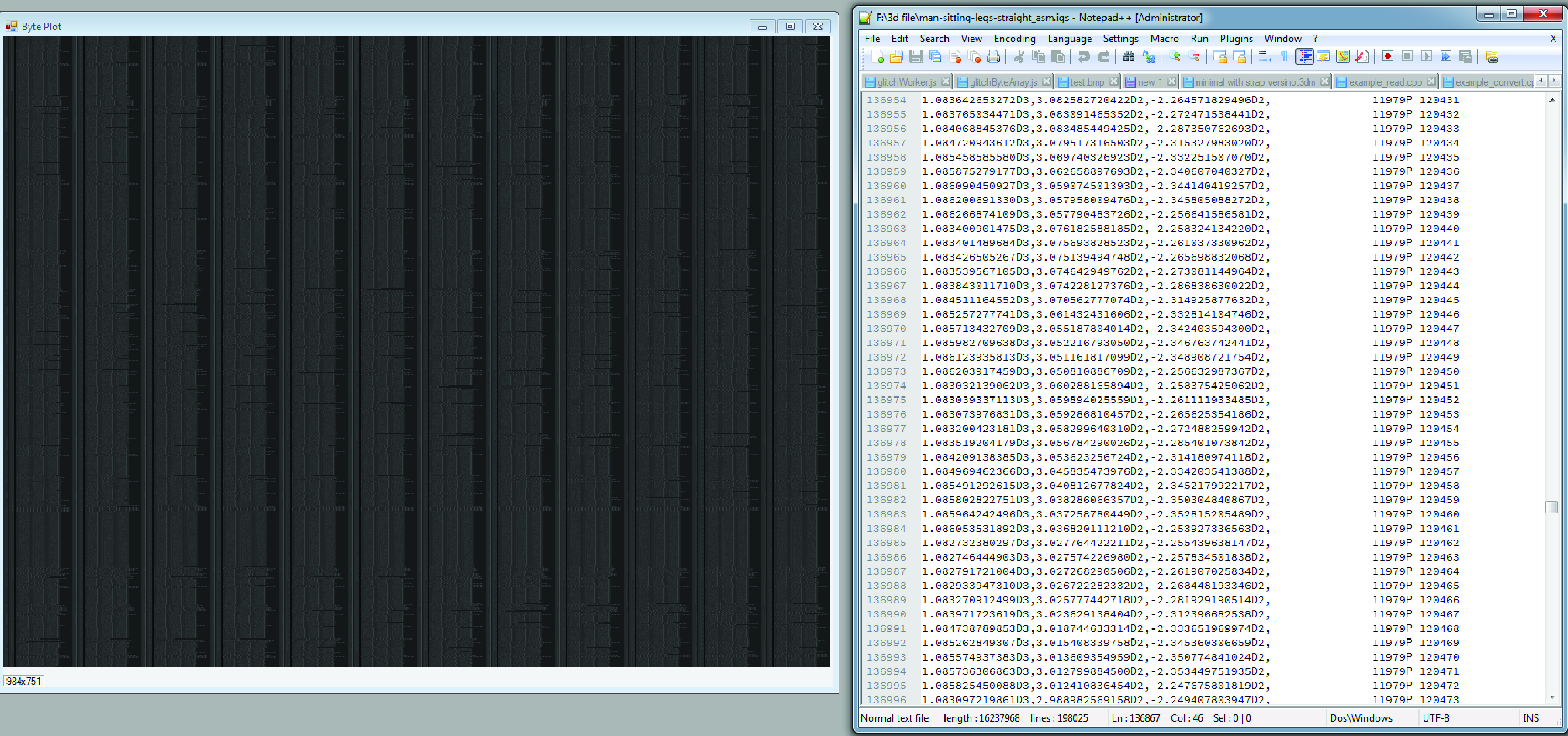Click the Dos\Windows line ending status field
Image resolution: width=1568 pixels, height=736 pixels.
pyautogui.click(x=1361, y=718)
